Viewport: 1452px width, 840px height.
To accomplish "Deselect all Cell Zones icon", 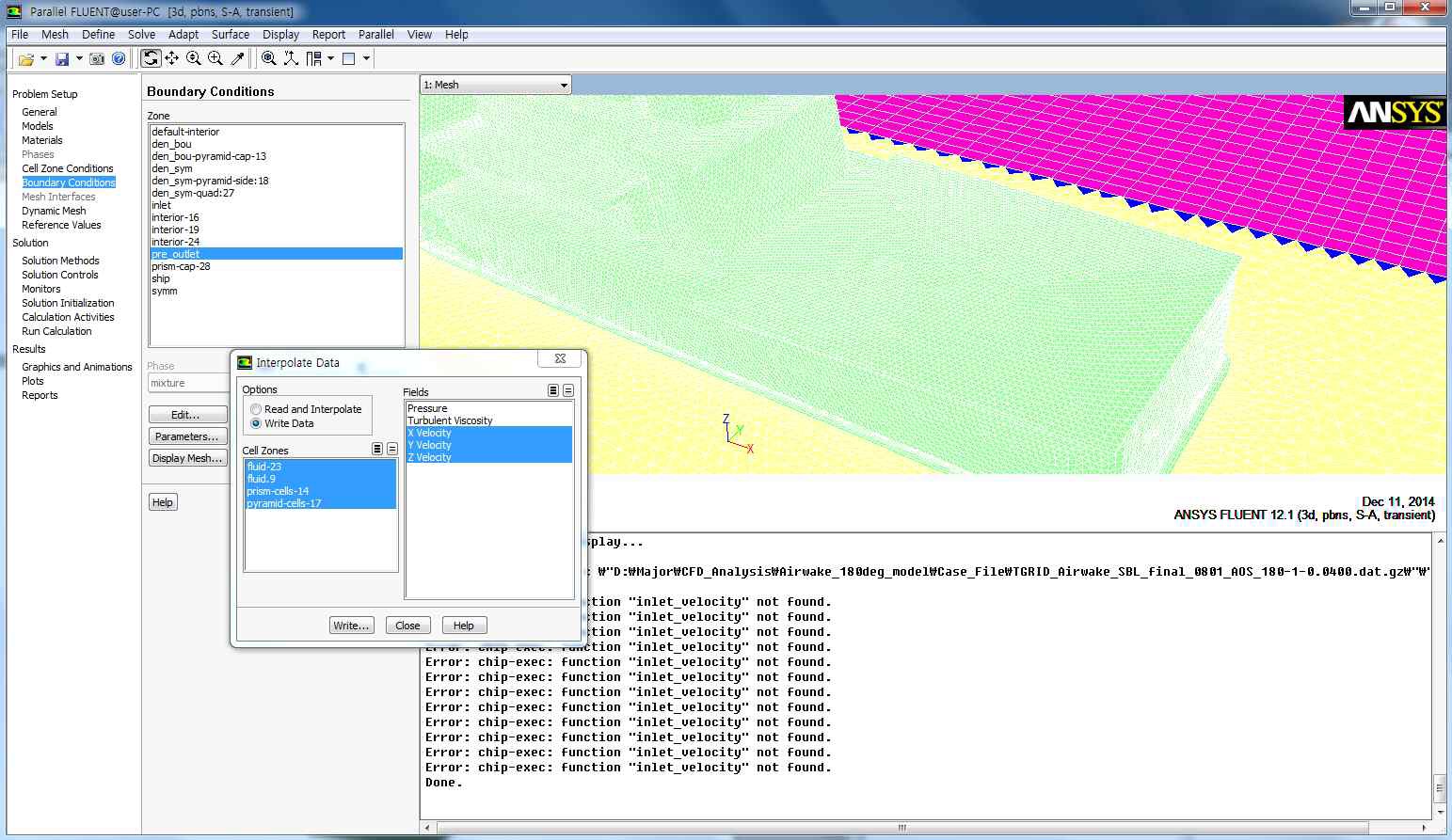I will coord(392,449).
